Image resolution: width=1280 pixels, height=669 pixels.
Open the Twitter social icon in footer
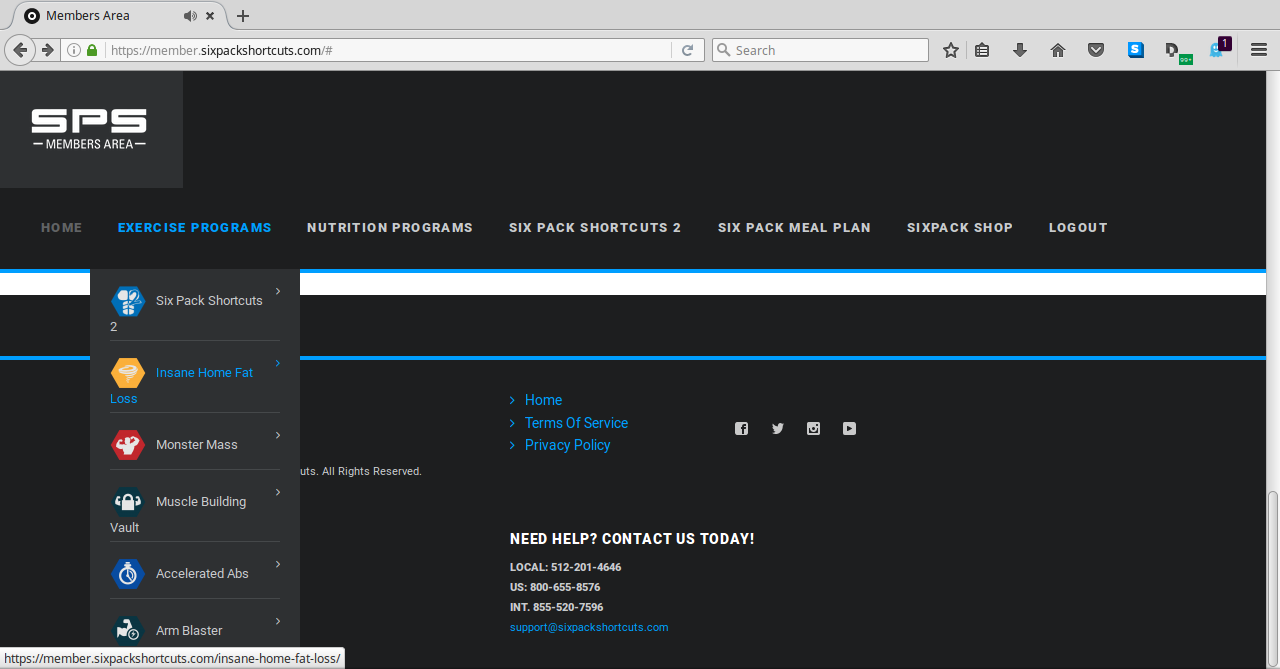pyautogui.click(x=778, y=429)
